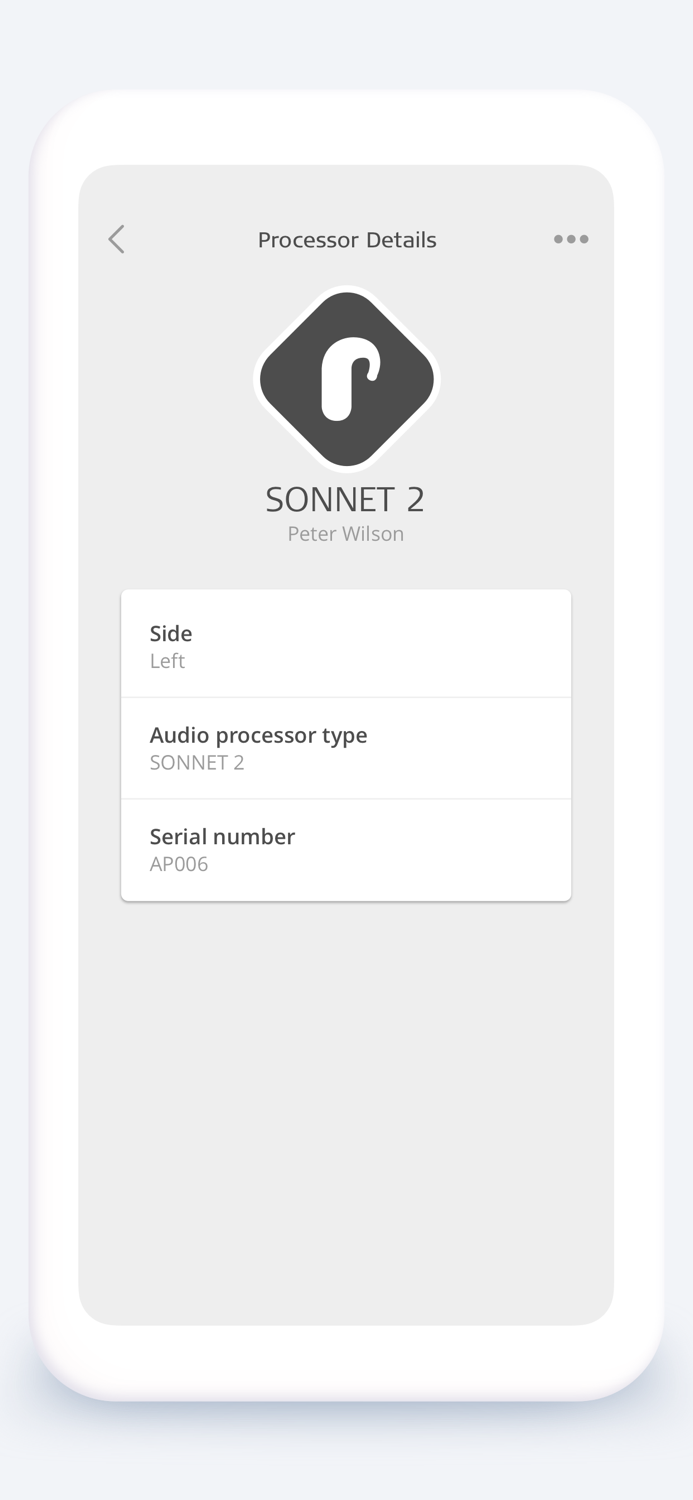This screenshot has width=693, height=1500.
Task: Click the SONNET 2 value text
Action: (194, 762)
